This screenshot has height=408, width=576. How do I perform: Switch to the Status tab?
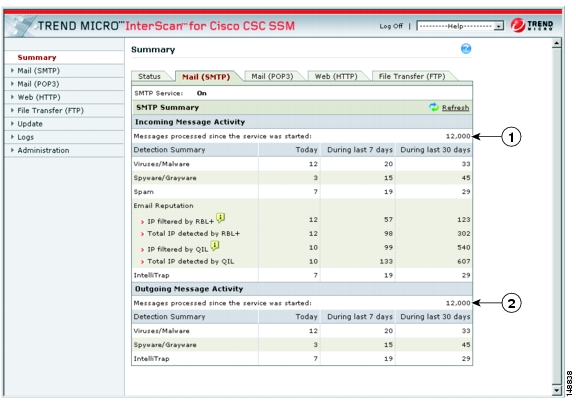150,76
